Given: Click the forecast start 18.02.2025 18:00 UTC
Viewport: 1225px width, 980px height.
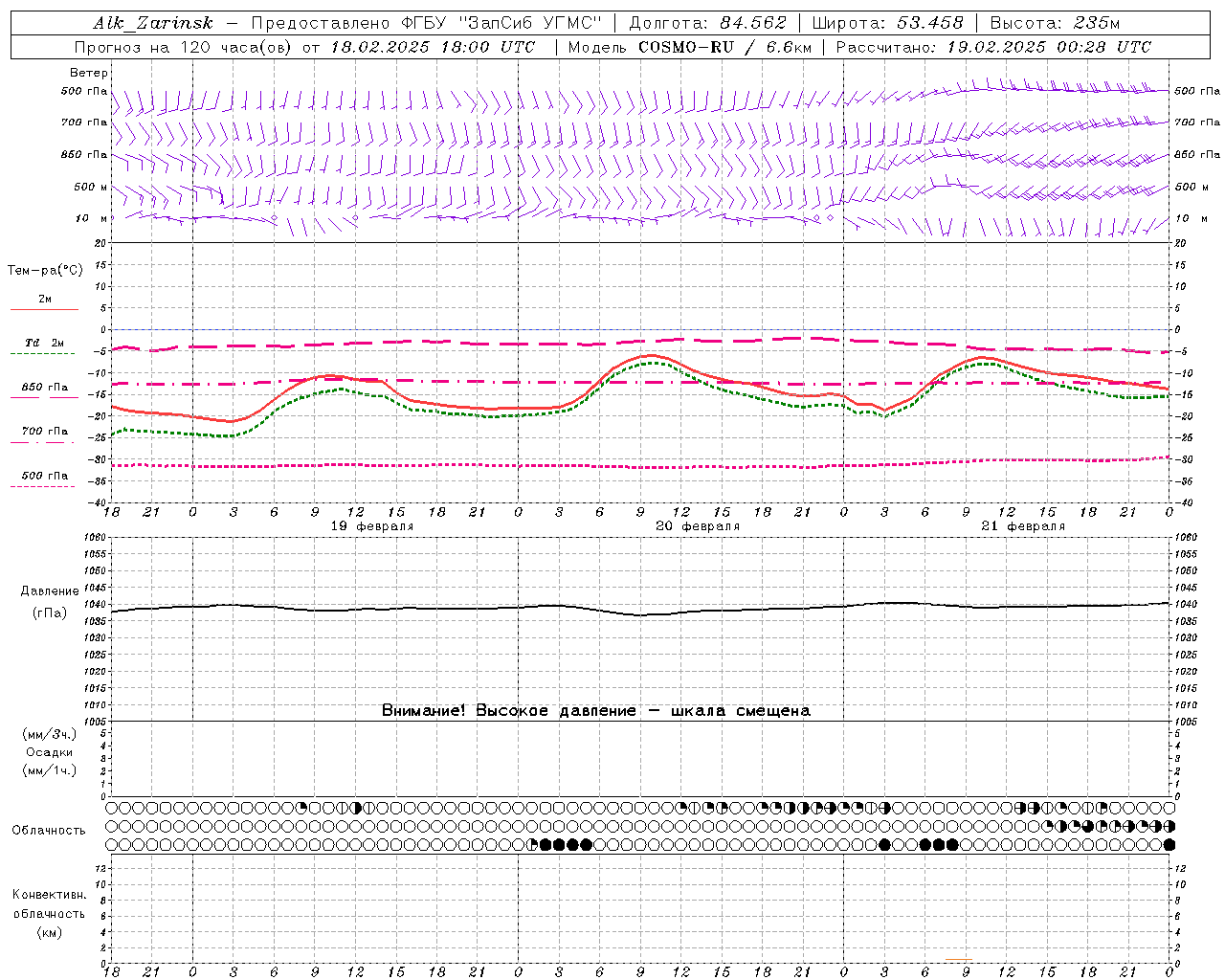Looking at the screenshot, I should click(433, 47).
